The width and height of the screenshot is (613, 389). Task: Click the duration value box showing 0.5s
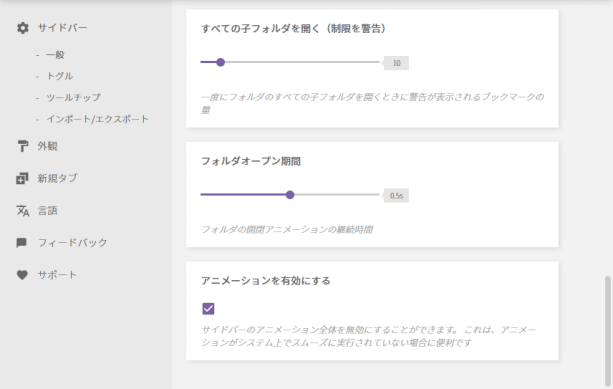point(396,195)
